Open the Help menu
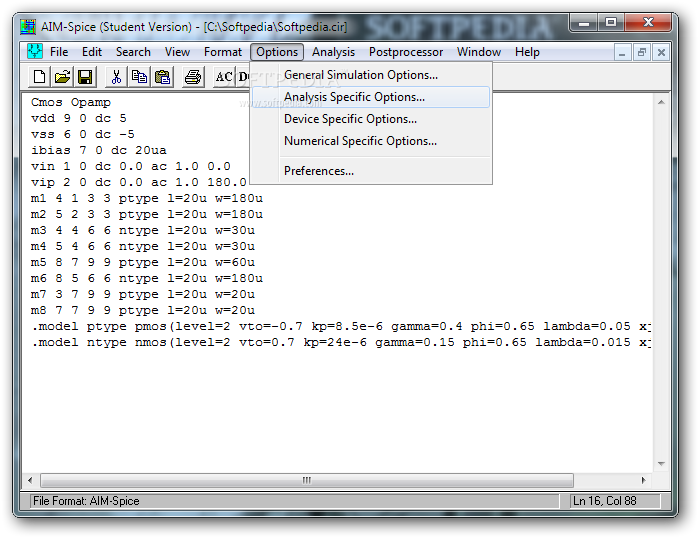 [x=527, y=52]
